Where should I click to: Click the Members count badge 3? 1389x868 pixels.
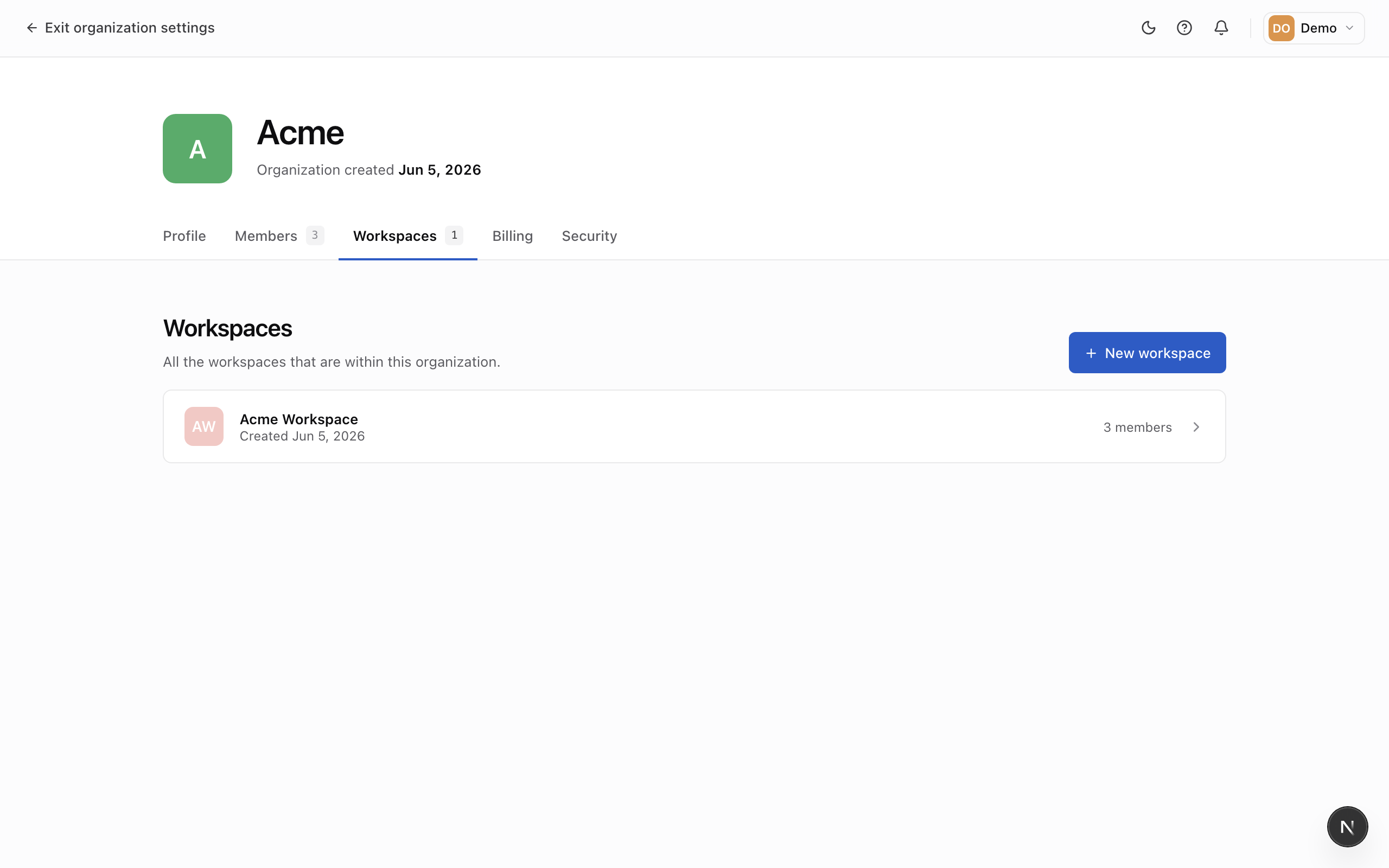[315, 235]
